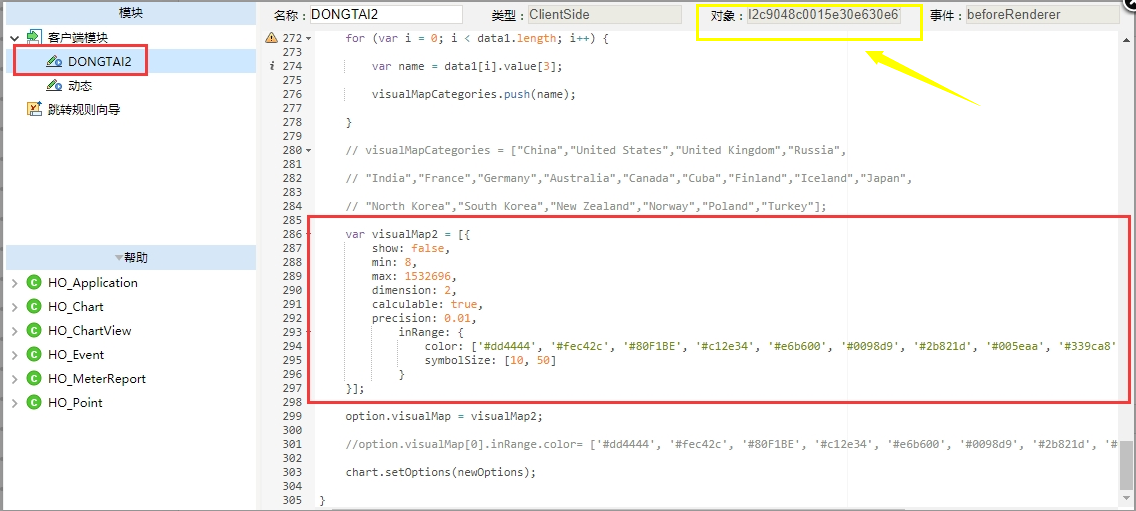
Task: Click the HO_MeterReport class icon
Action: coord(33,378)
